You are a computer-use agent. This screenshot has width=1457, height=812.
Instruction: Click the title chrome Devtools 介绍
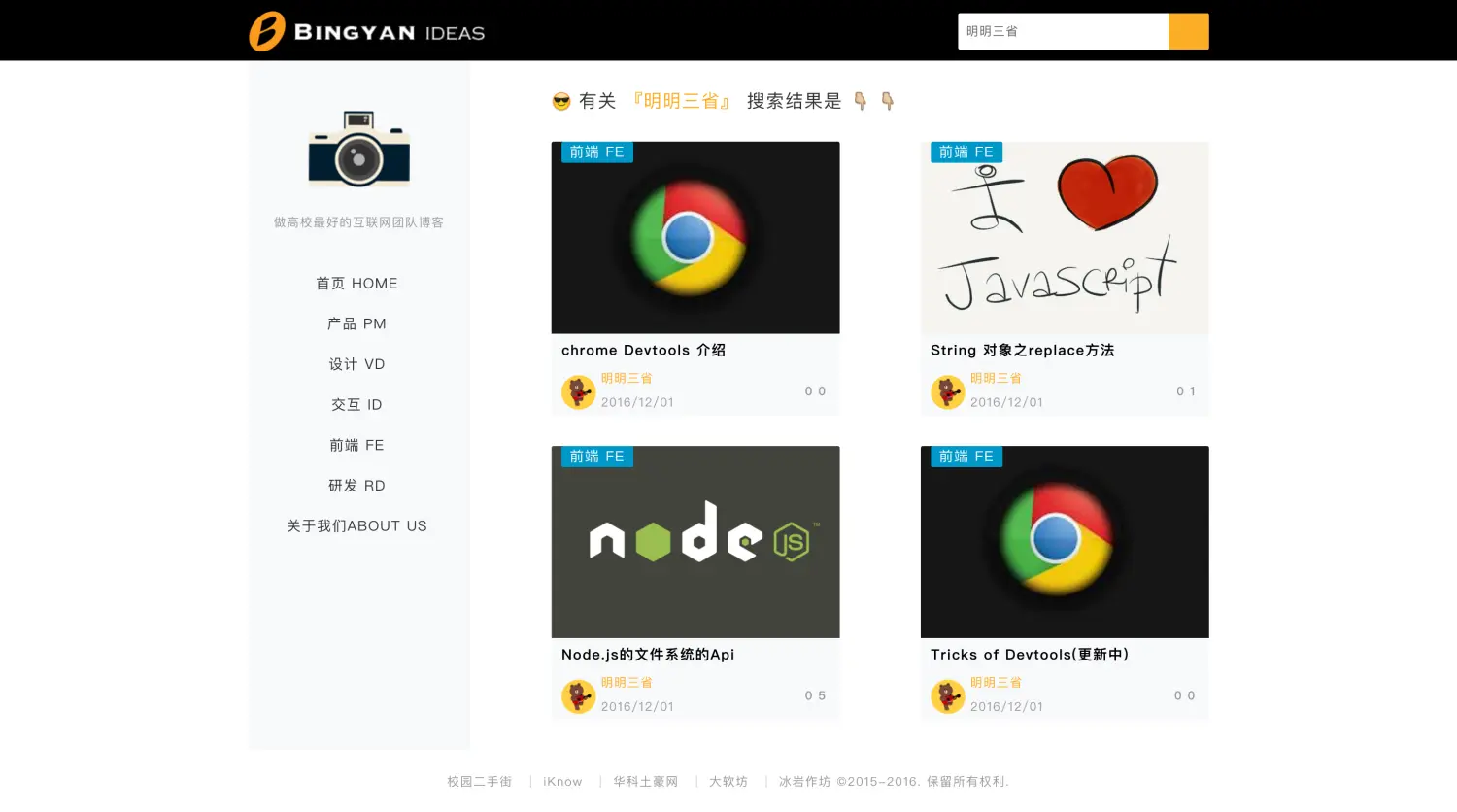(x=643, y=351)
